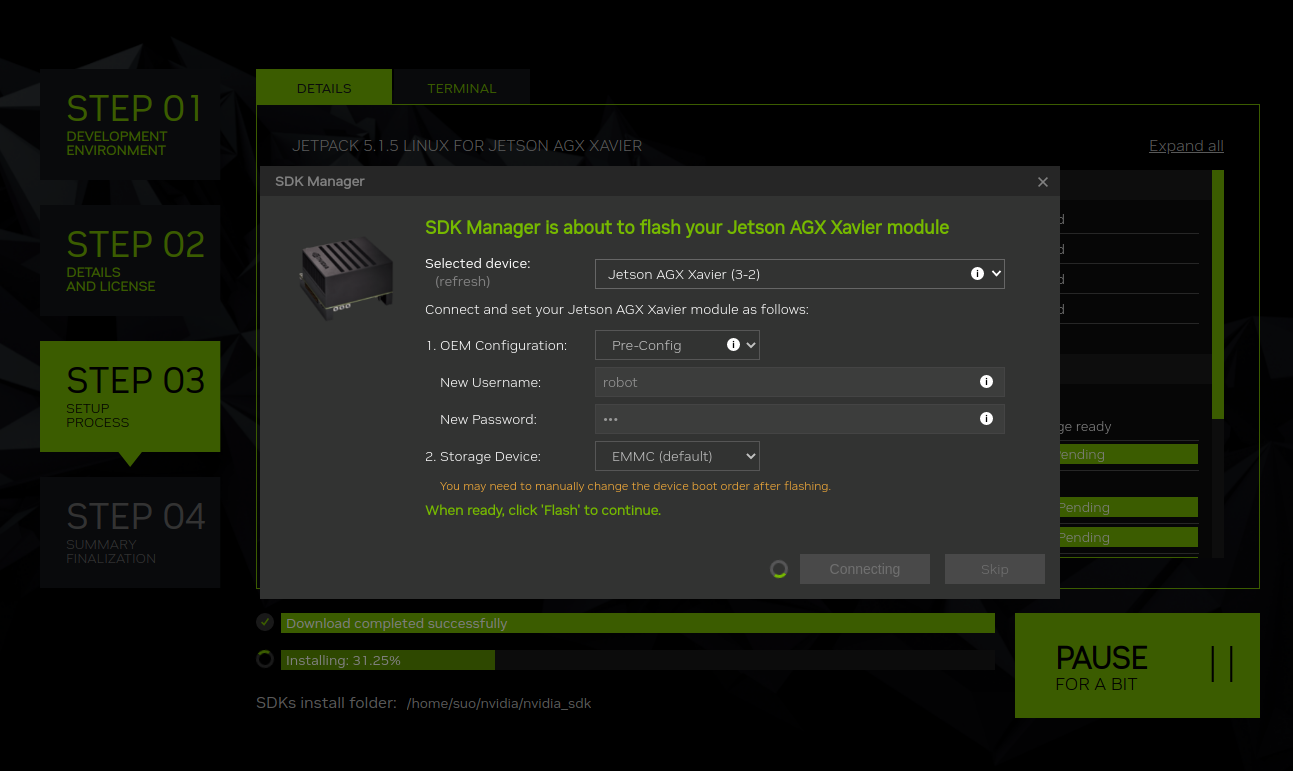
Task: Click the Jetson AGX Xavier module image
Action: pos(346,277)
